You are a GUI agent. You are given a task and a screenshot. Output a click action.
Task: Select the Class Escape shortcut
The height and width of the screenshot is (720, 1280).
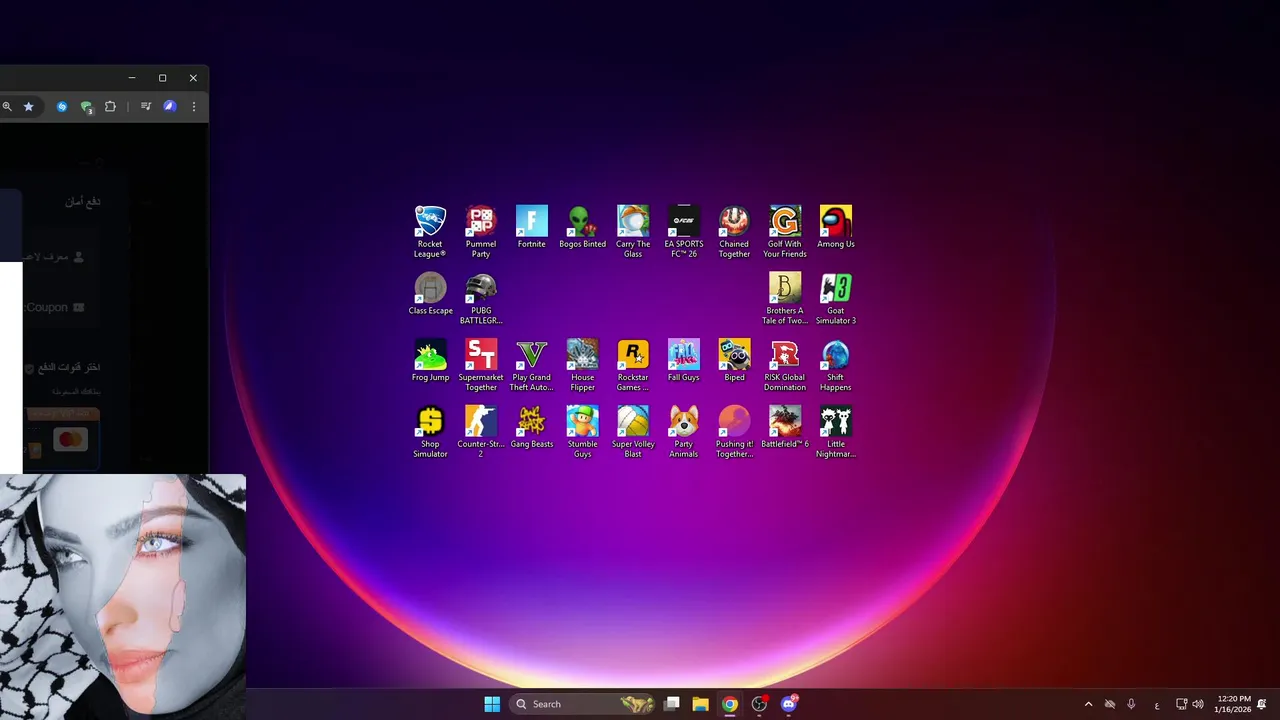coord(430,294)
